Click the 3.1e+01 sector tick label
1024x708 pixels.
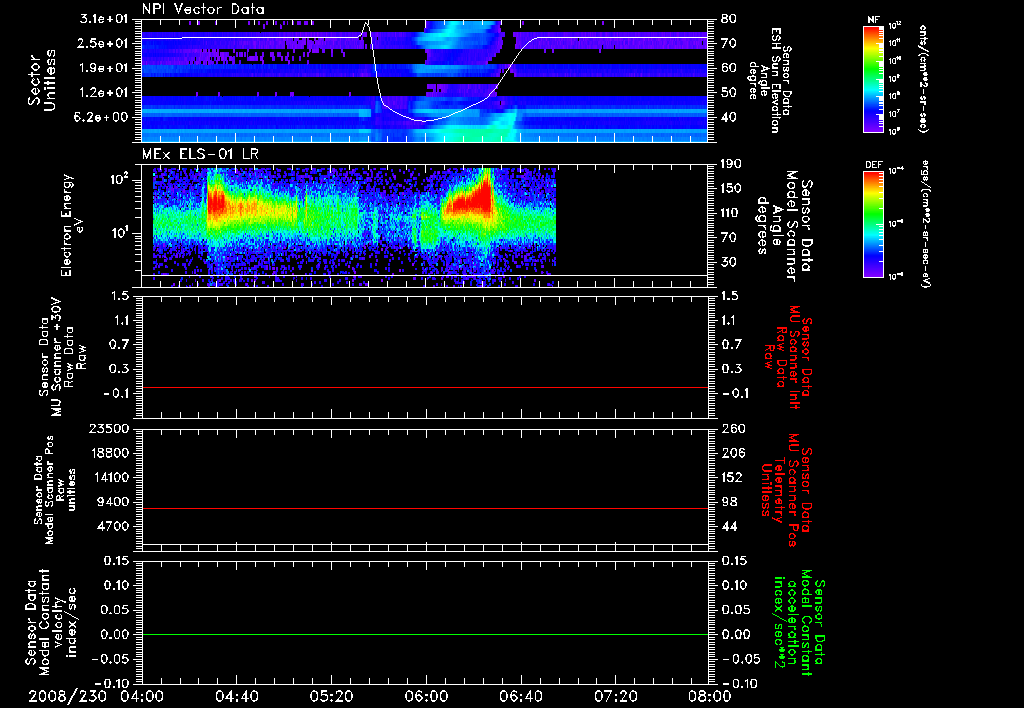pyautogui.click(x=104, y=19)
